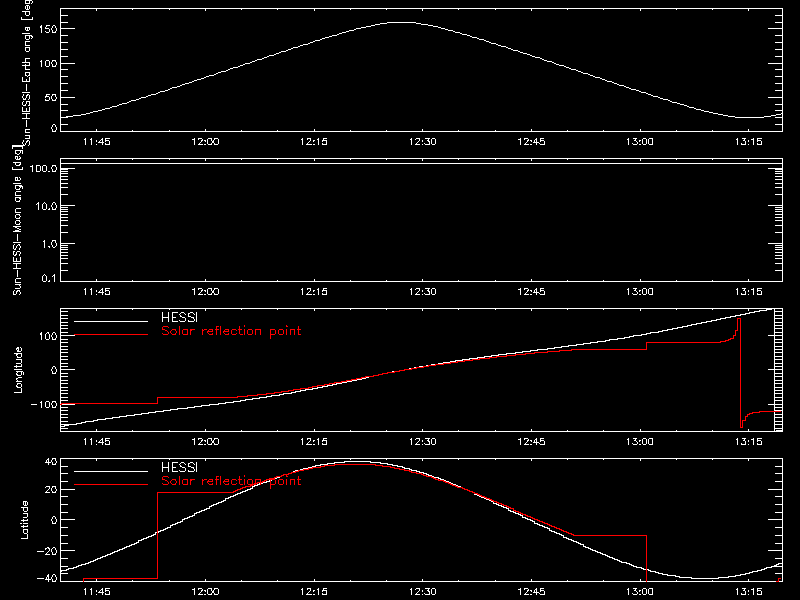
Task: Click the Sun-HESSI-Earth angle axis label
Action: 27,72
